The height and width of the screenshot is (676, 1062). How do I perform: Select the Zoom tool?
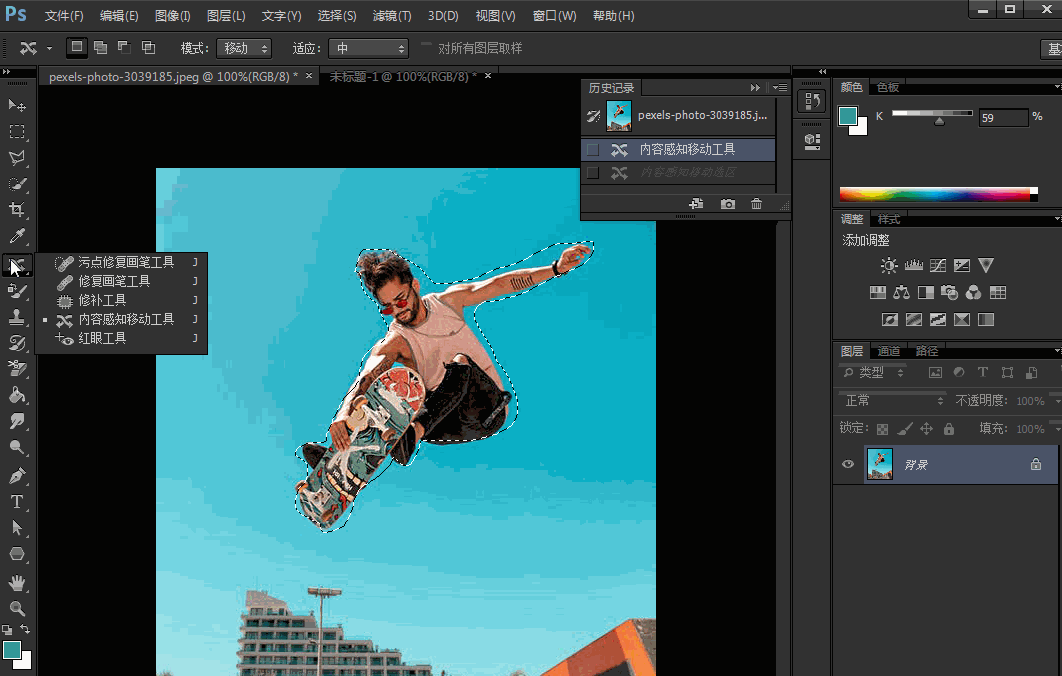coord(17,608)
